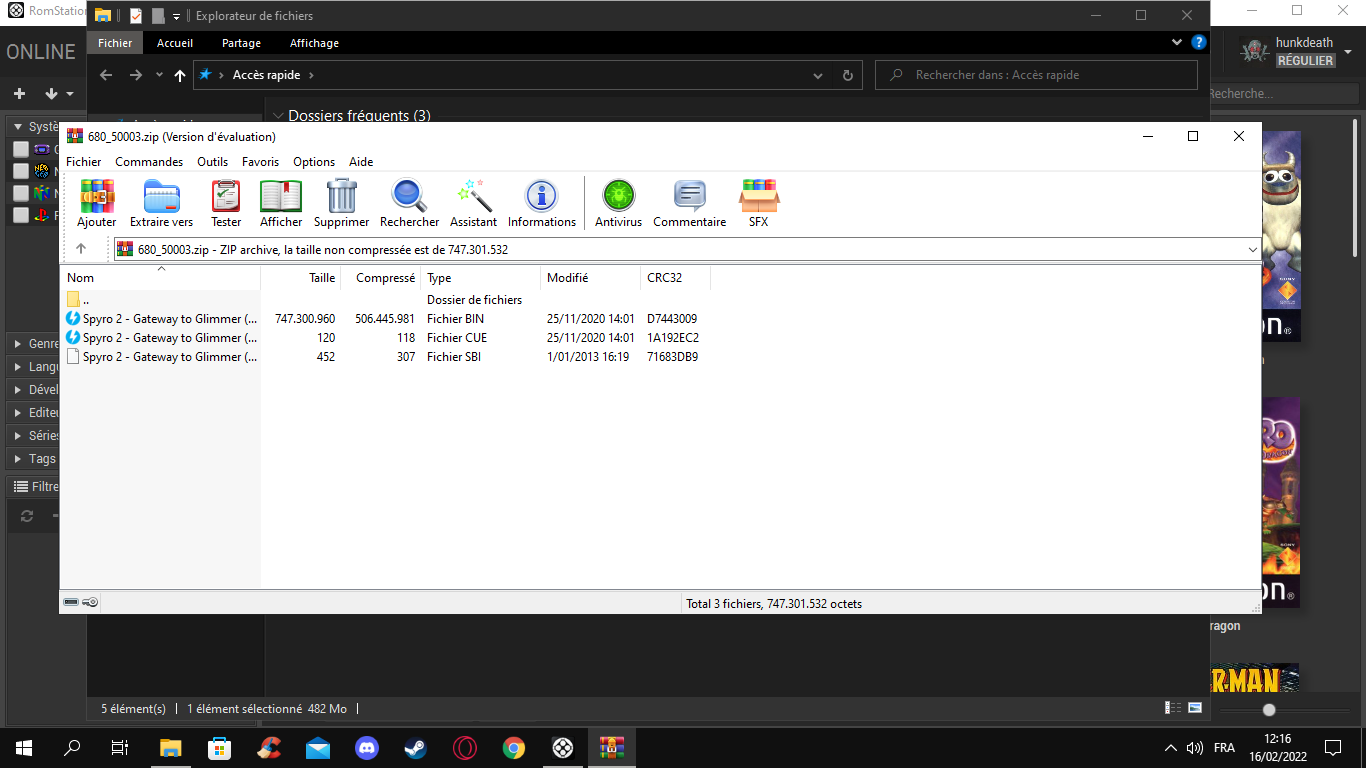
Task: Run the Antivirus scan icon
Action: coord(618,203)
